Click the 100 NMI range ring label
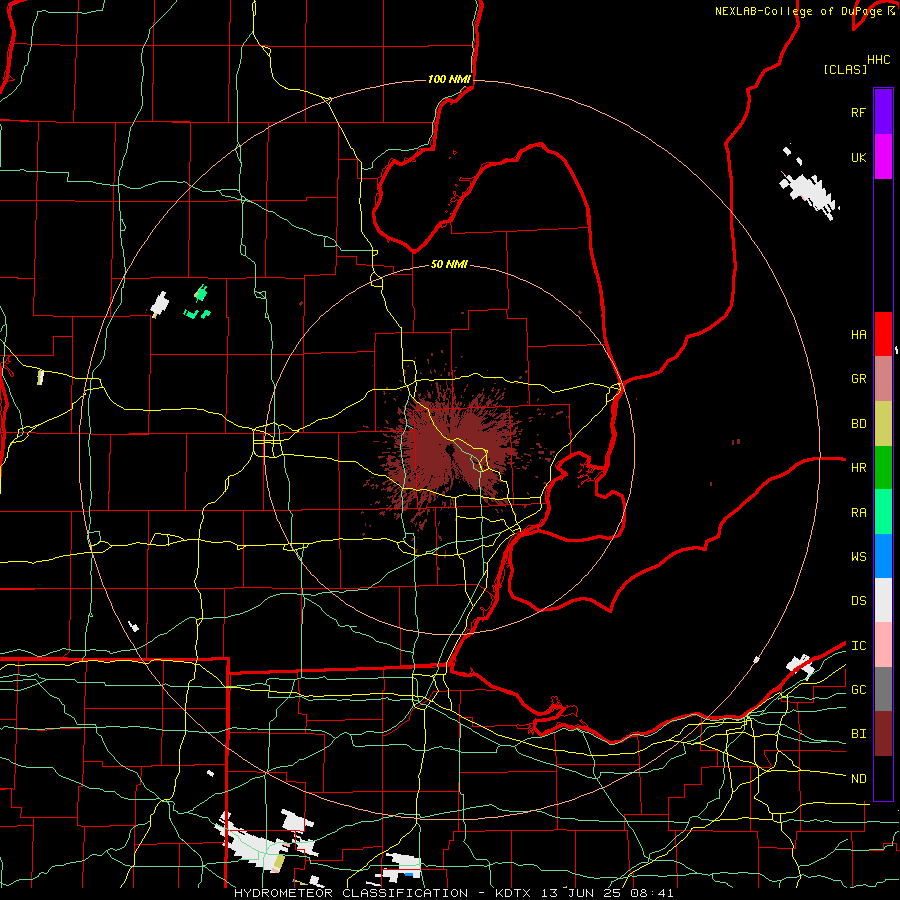The image size is (900, 900). click(449, 79)
